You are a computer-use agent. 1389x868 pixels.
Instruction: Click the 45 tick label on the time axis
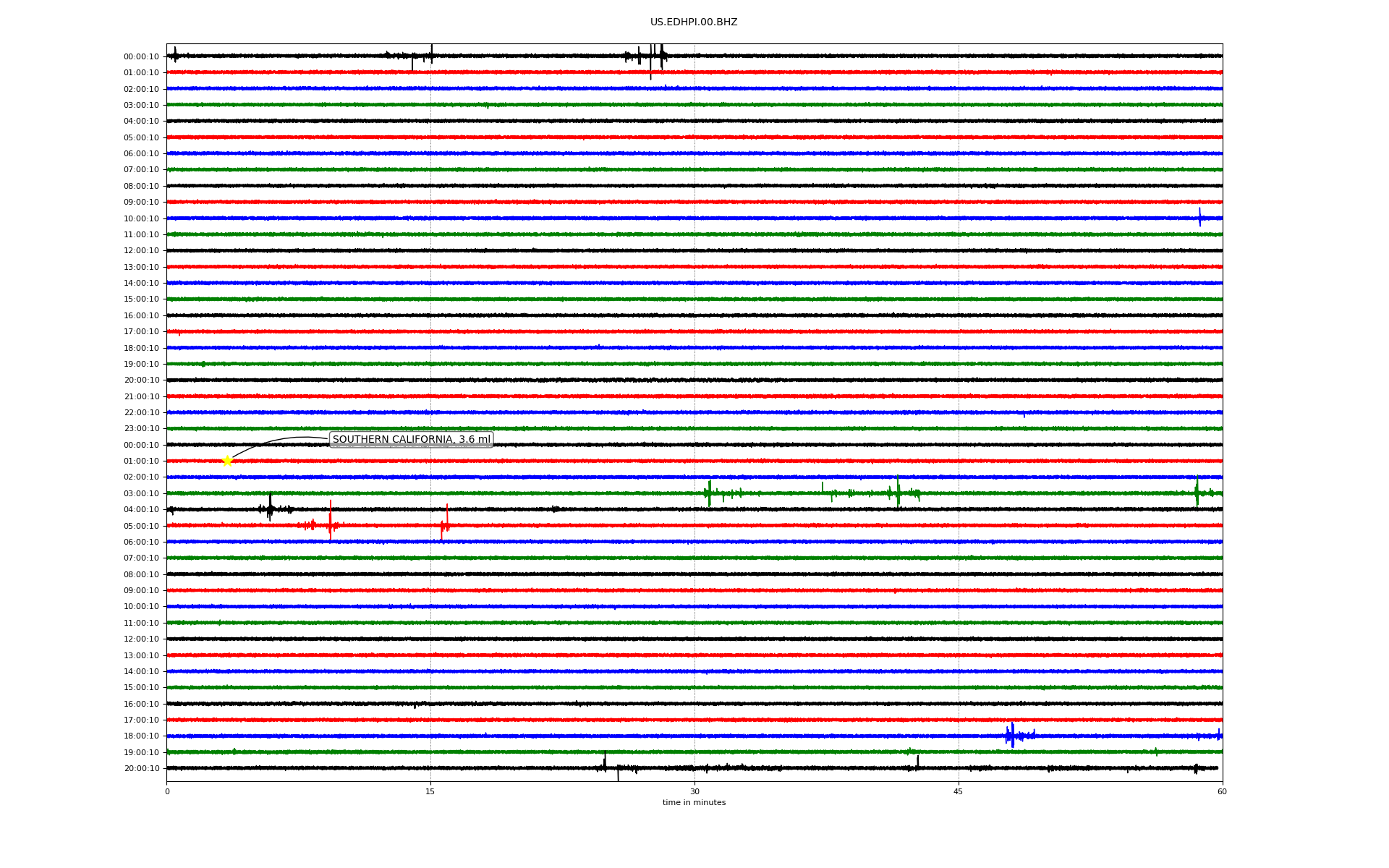(958, 791)
